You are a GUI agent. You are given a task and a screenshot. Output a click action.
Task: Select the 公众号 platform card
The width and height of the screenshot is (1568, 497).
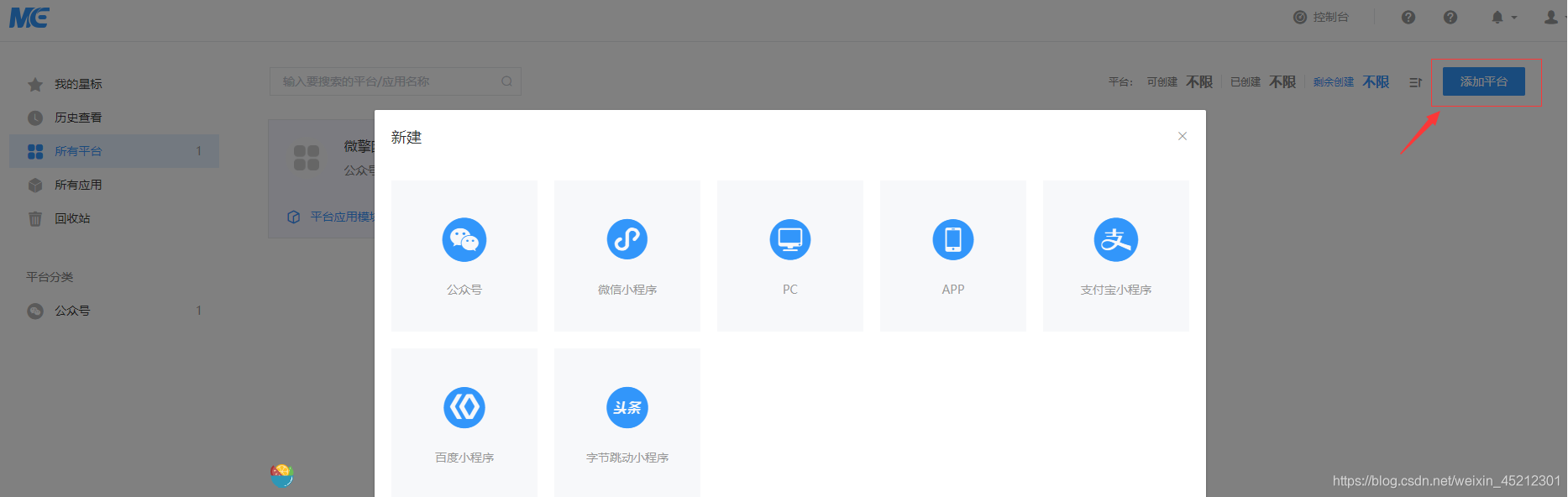[464, 256]
